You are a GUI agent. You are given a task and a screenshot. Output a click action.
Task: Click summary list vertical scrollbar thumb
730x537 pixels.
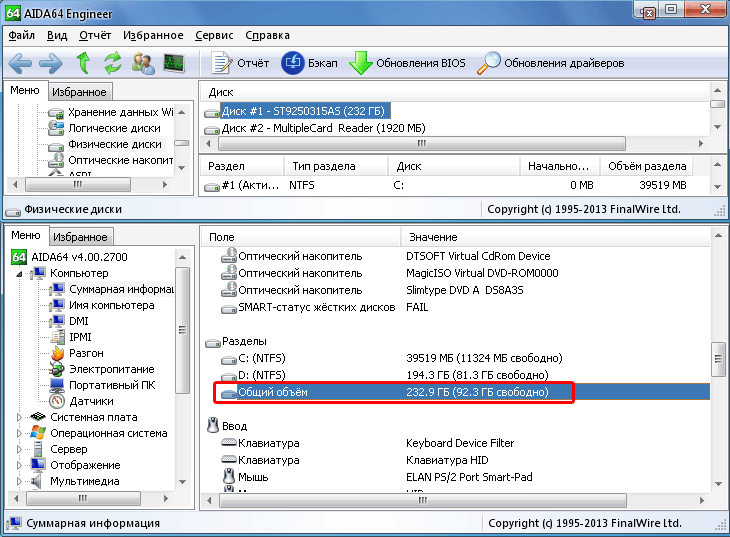(x=718, y=359)
